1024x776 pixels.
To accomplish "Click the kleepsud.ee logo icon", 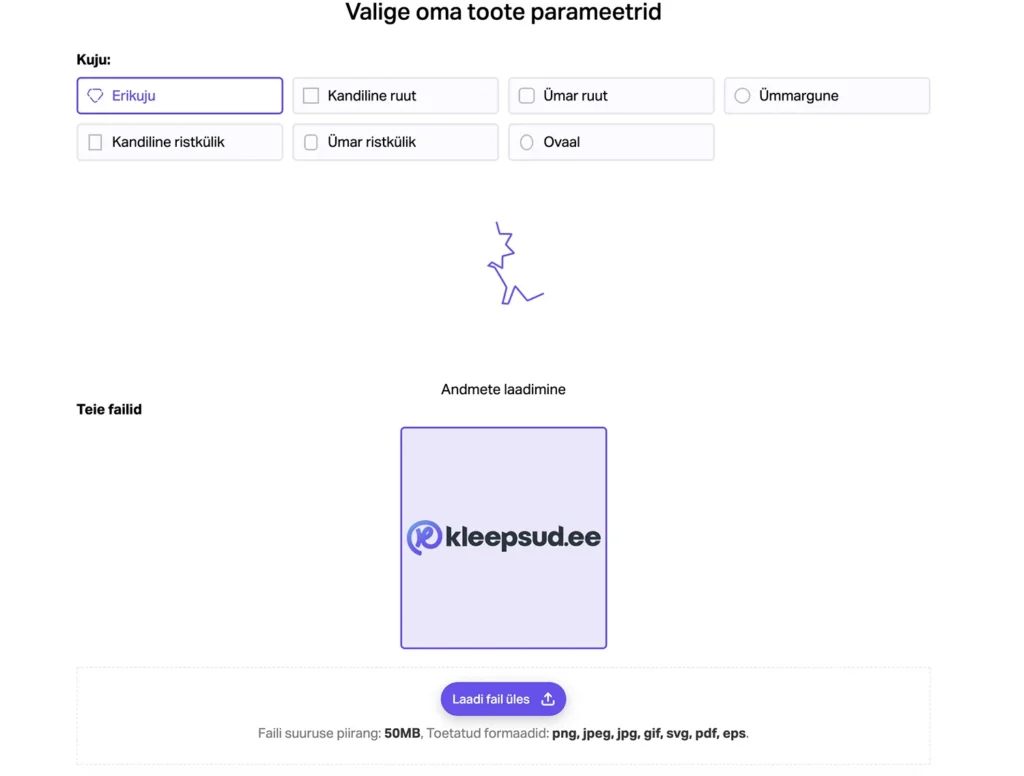I will coord(424,538).
